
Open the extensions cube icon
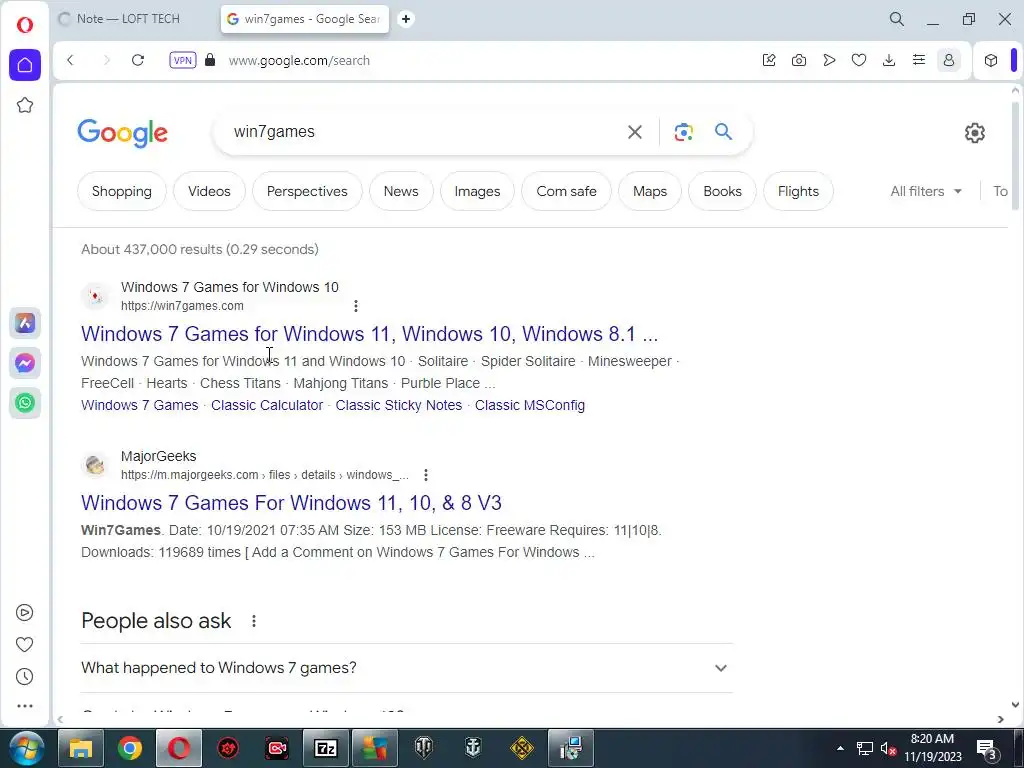click(991, 60)
